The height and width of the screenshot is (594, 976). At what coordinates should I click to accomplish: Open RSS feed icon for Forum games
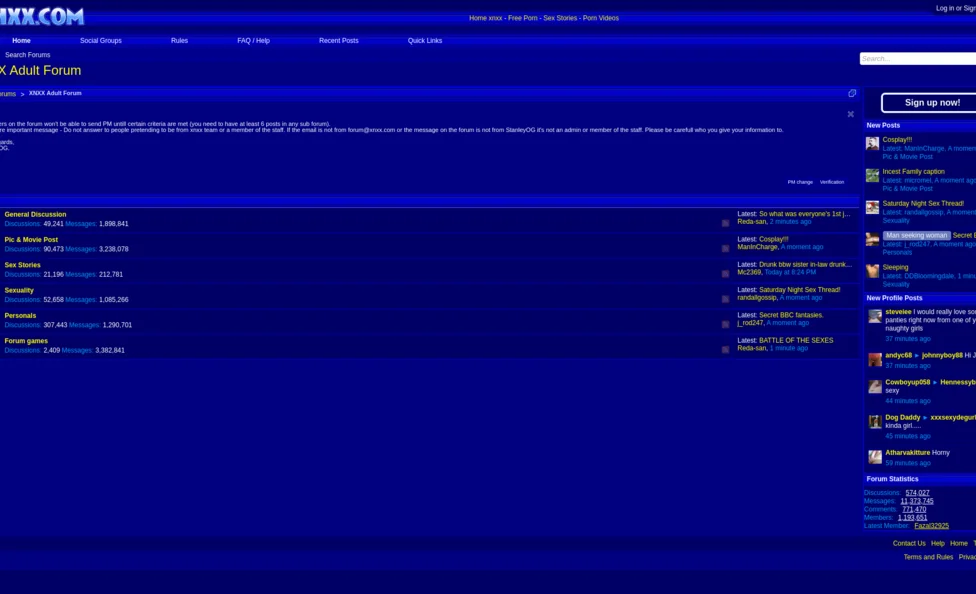(x=725, y=350)
